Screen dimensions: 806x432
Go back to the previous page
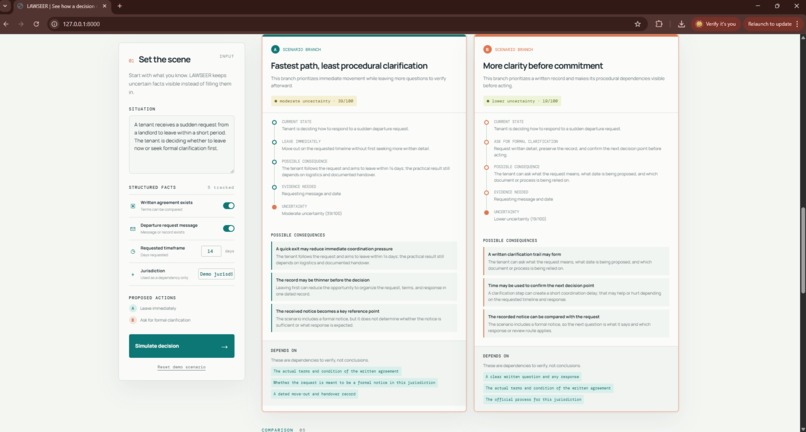click(x=6, y=24)
